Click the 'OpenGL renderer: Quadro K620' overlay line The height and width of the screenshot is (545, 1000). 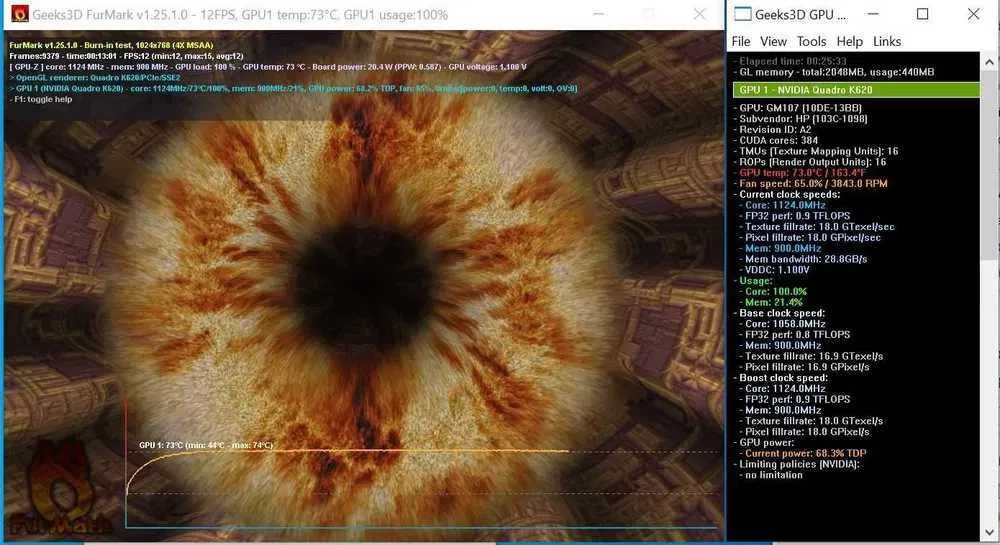click(x=95, y=78)
